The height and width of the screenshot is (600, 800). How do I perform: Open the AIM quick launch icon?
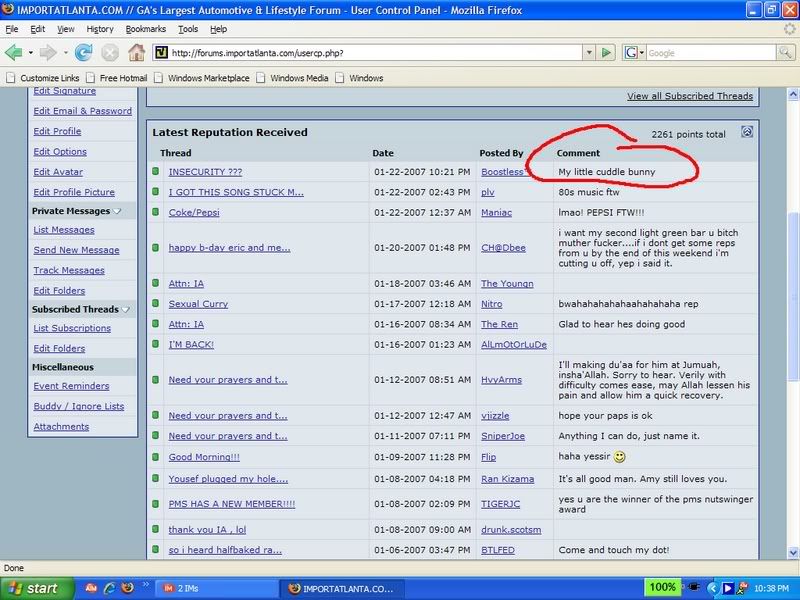coord(90,588)
